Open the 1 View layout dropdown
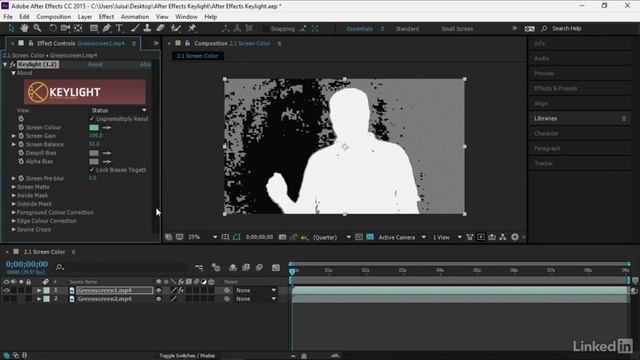The width and height of the screenshot is (640, 360). (x=447, y=237)
